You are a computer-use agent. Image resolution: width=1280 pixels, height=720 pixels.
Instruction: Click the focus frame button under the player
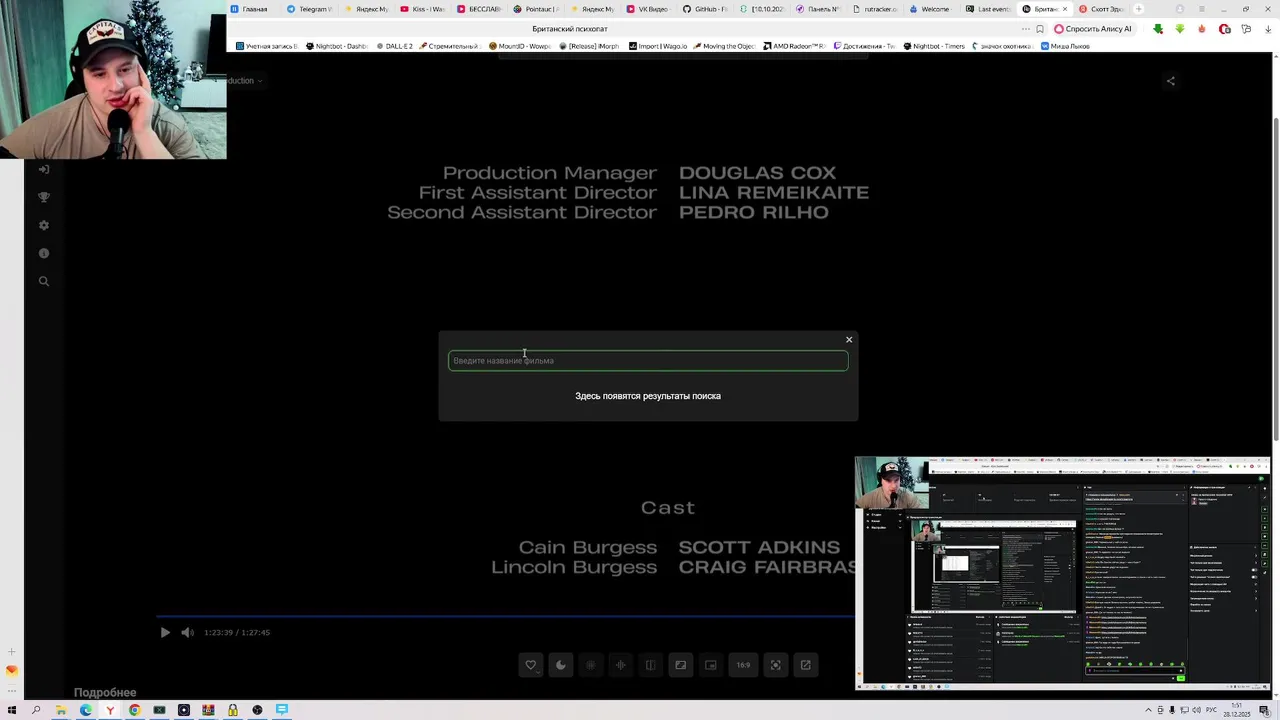point(775,665)
